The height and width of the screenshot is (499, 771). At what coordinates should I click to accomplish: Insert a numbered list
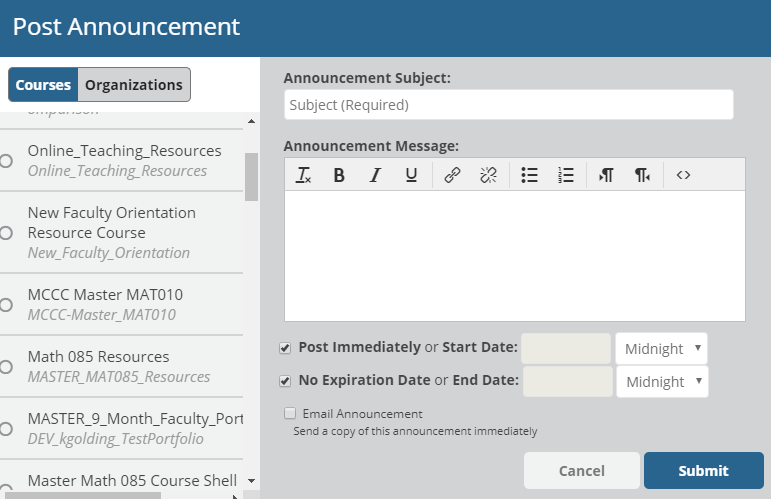tap(566, 175)
